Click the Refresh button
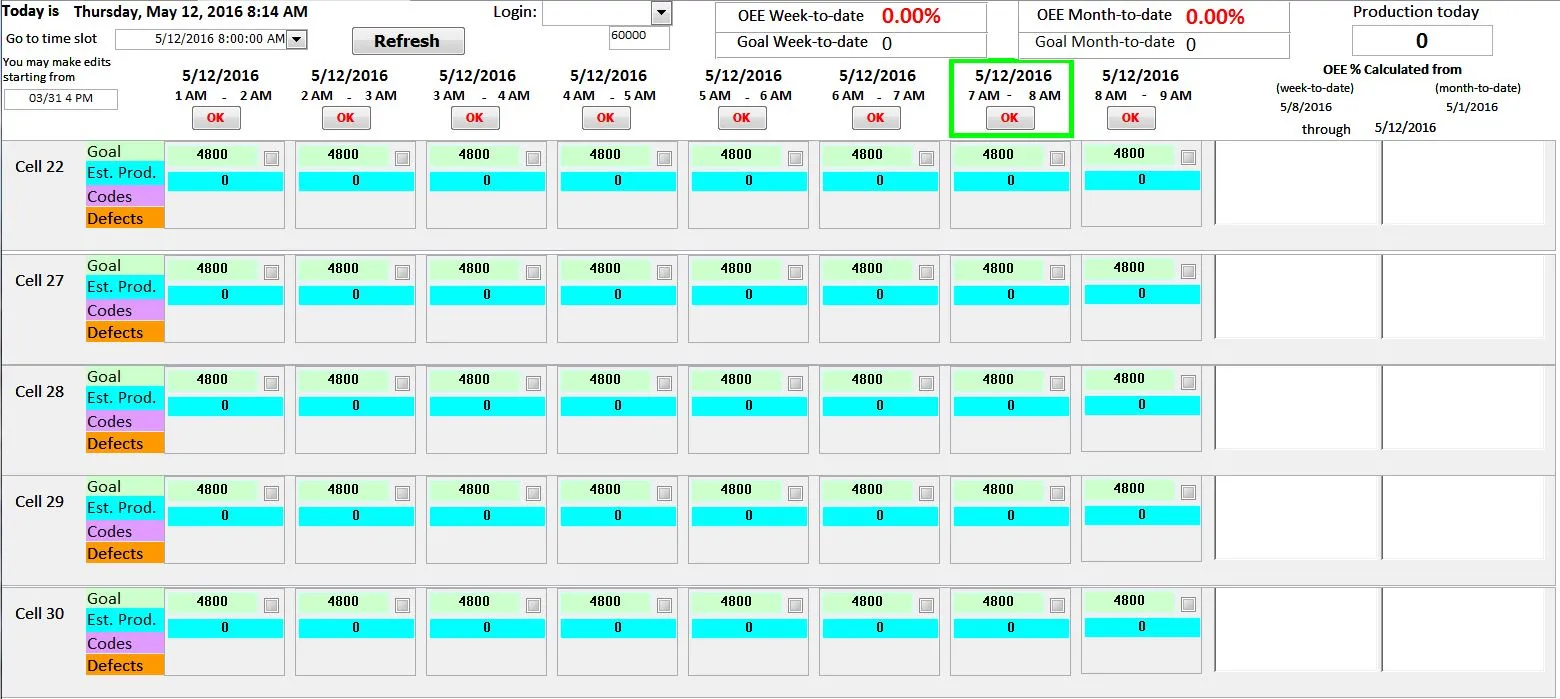The height and width of the screenshot is (699, 1560). tap(408, 41)
